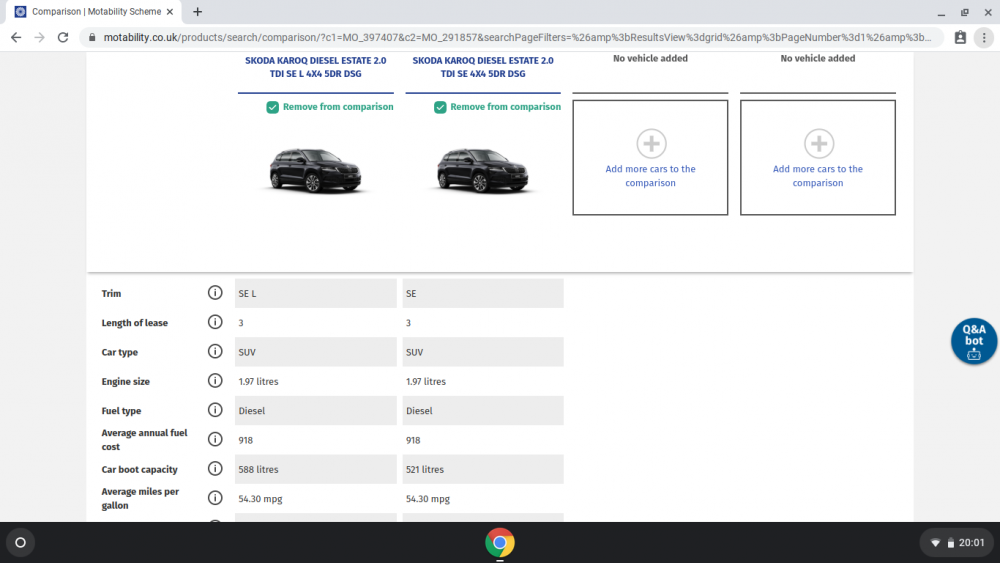Click the Trim row label
Screen dimensions: 1000x563
click(111, 293)
